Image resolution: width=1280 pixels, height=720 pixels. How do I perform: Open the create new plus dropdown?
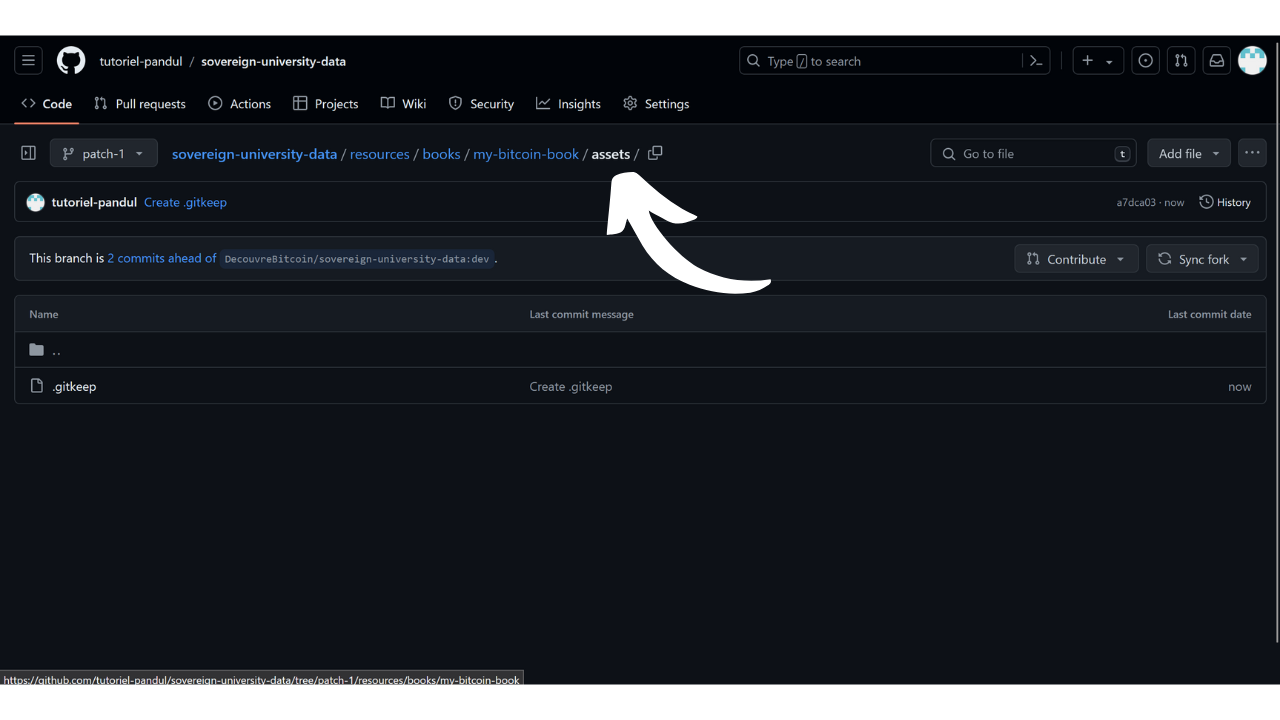1098,61
